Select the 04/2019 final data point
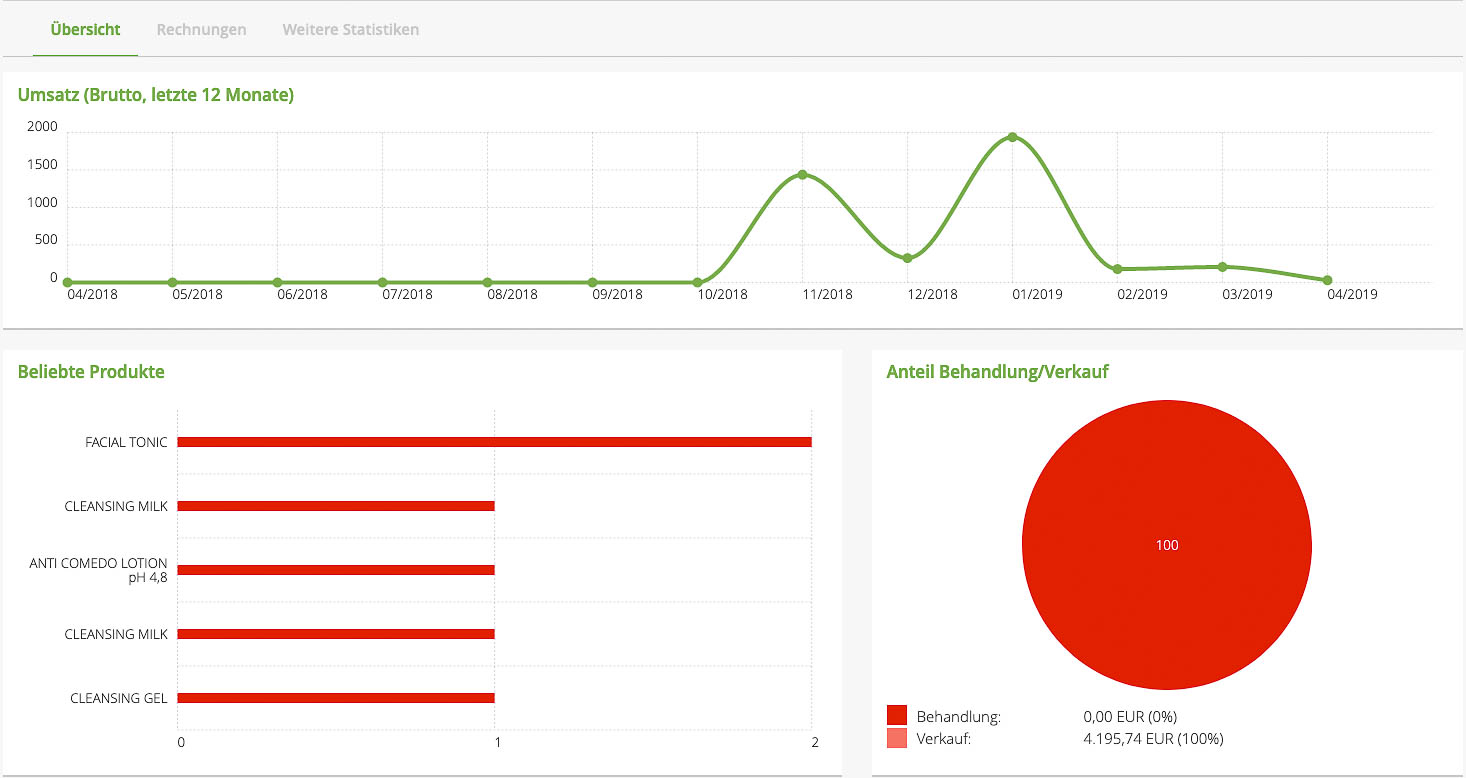Viewport: 1466px width, 778px height. point(1327,280)
